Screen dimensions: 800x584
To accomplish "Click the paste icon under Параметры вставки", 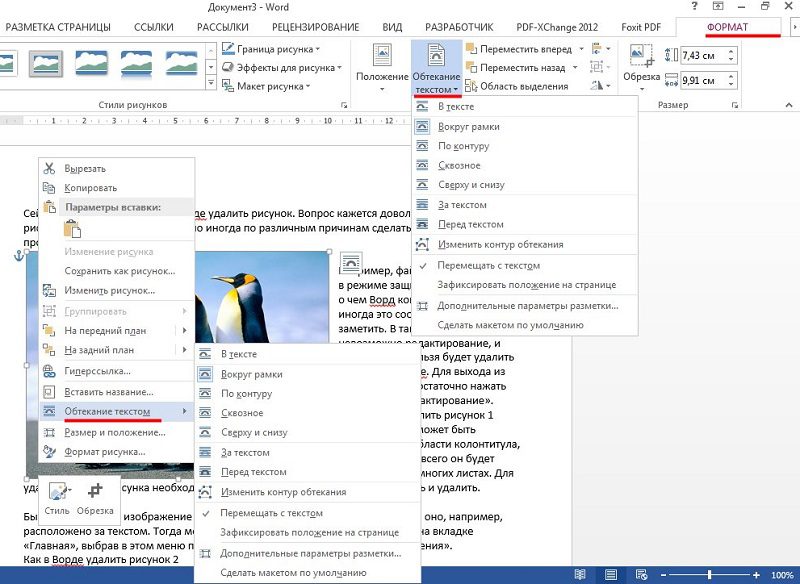I will (x=72, y=228).
